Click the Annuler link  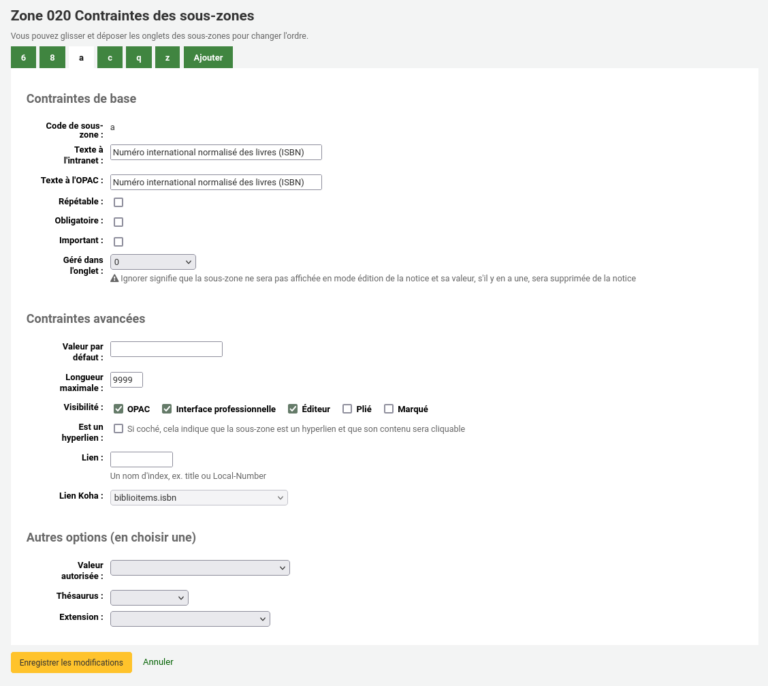(x=158, y=662)
